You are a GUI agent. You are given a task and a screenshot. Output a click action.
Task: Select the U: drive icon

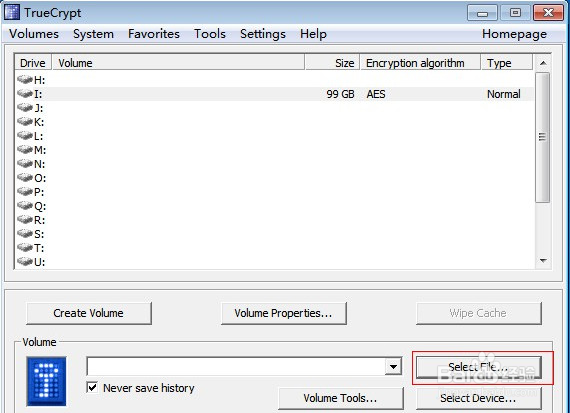[25, 261]
